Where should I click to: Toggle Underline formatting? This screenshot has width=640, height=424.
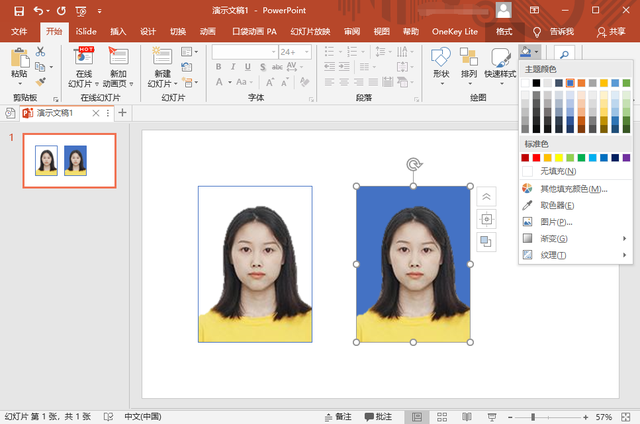click(x=247, y=67)
